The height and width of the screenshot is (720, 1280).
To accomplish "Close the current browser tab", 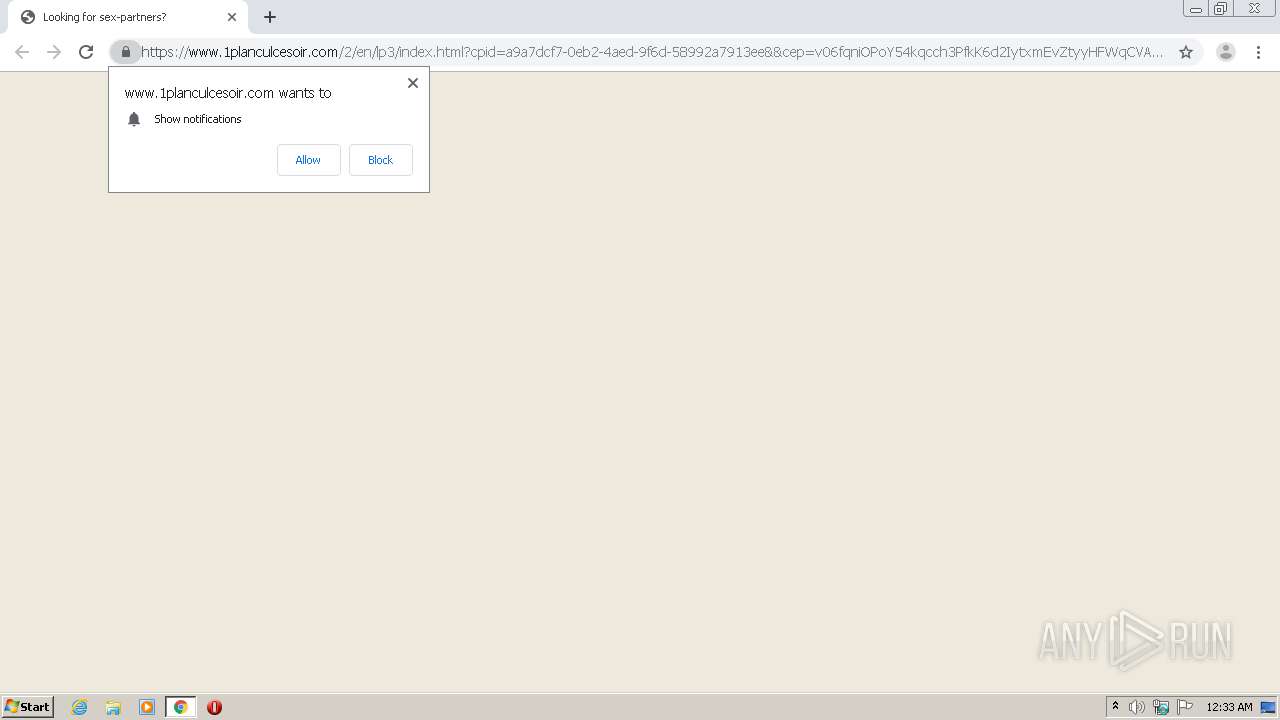I will click(232, 17).
